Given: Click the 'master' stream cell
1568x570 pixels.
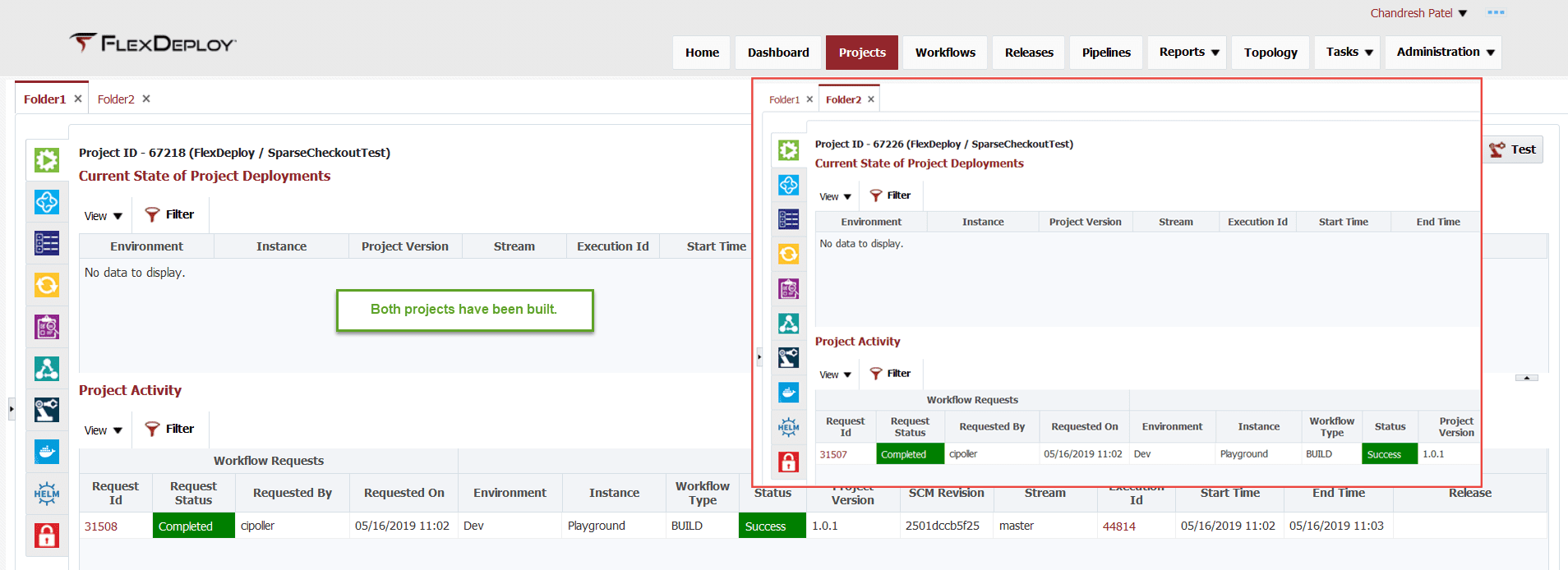Looking at the screenshot, I should (x=1045, y=526).
